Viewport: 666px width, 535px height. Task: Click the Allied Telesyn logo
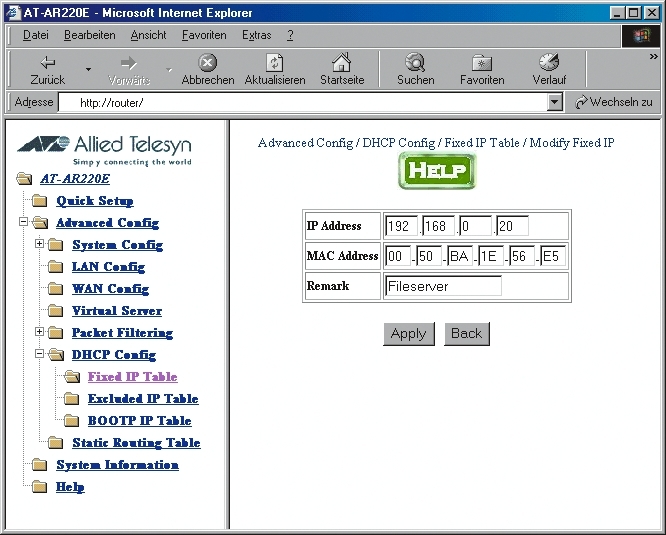tap(104, 150)
